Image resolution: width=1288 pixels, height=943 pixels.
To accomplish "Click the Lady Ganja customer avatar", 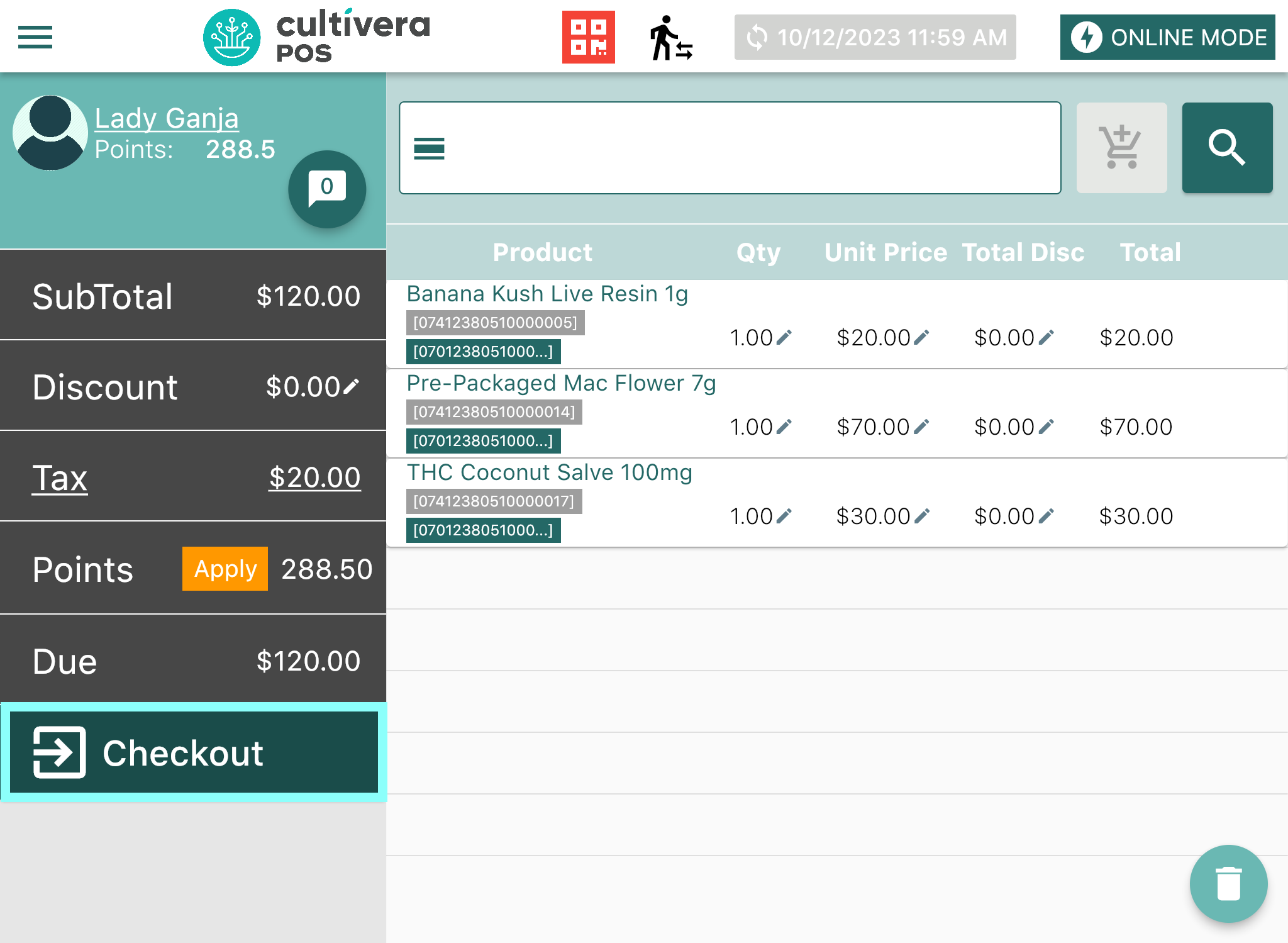I will [x=50, y=132].
